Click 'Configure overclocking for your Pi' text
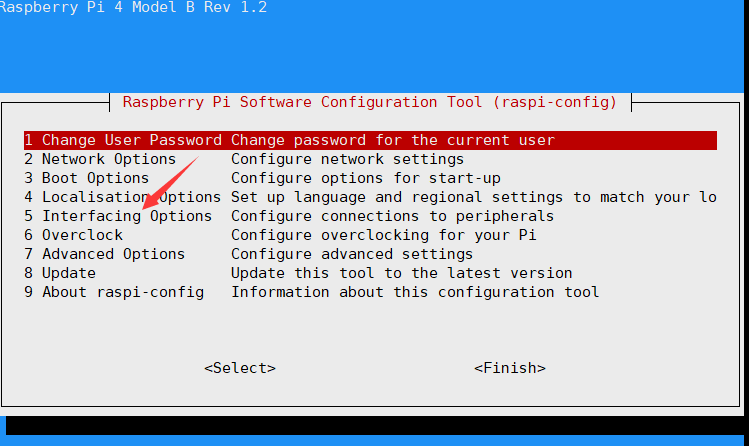The image size is (749, 446). 383,235
